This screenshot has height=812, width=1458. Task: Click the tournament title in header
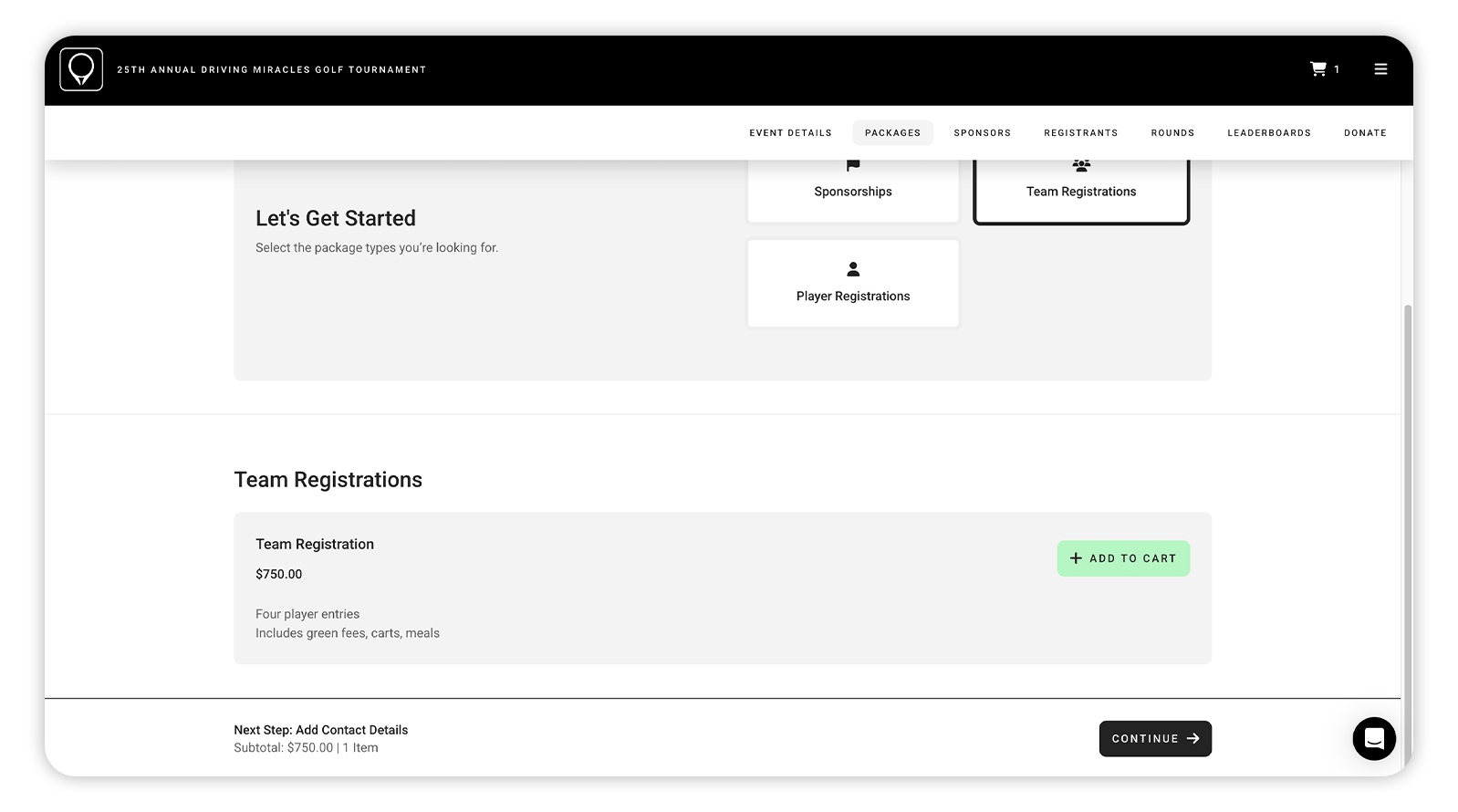[x=272, y=70]
